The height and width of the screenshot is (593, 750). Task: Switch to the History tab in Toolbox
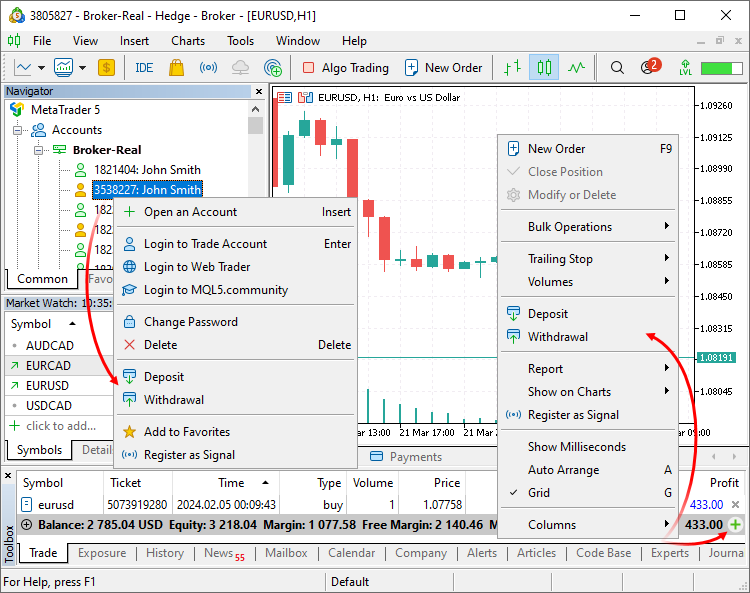[165, 553]
